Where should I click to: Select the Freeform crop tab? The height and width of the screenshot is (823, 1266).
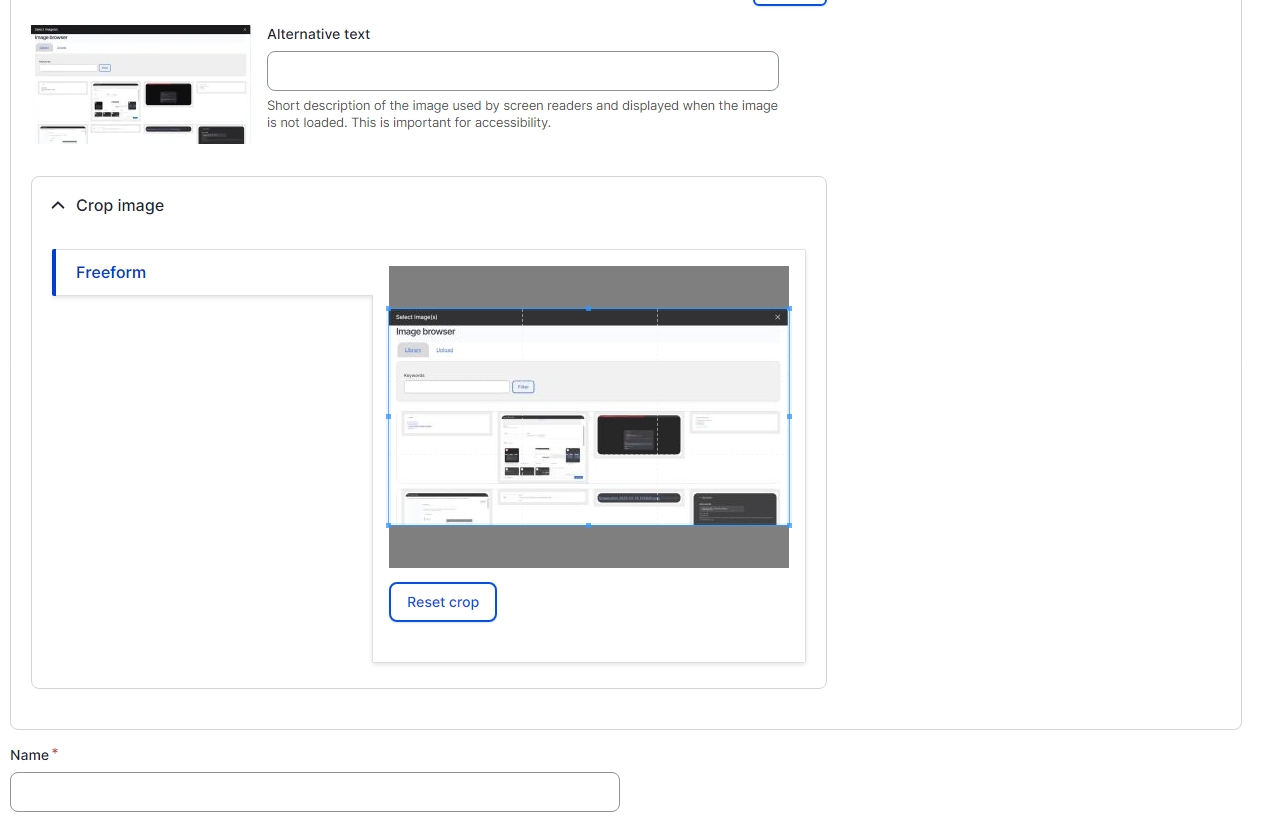[x=213, y=272]
